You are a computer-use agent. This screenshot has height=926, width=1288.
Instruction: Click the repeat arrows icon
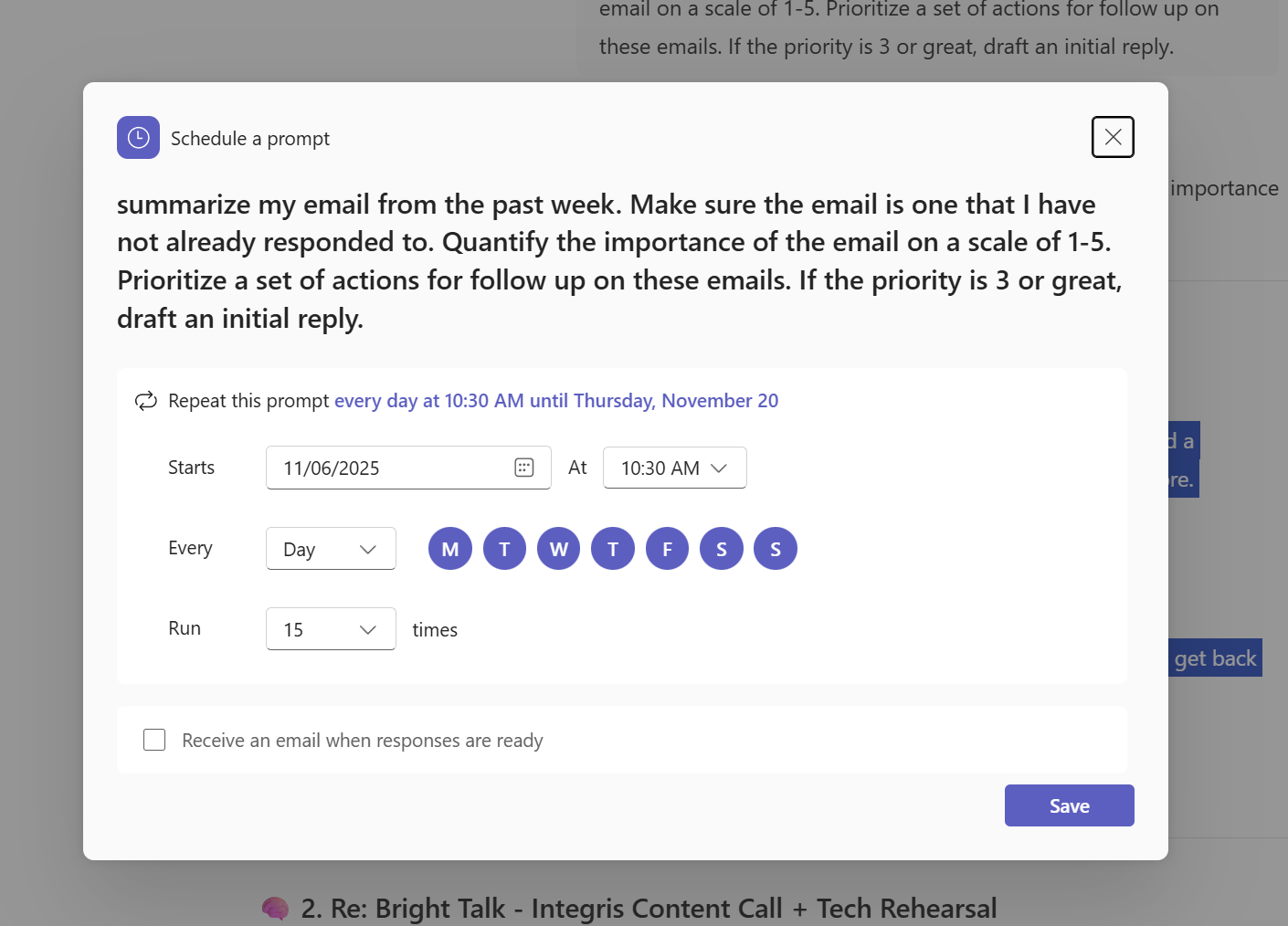(146, 401)
